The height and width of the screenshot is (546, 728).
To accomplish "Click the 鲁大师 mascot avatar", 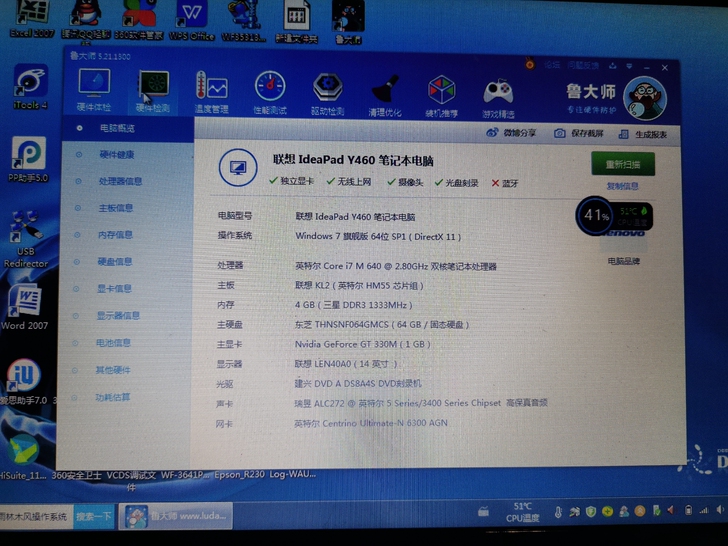I will coord(645,99).
